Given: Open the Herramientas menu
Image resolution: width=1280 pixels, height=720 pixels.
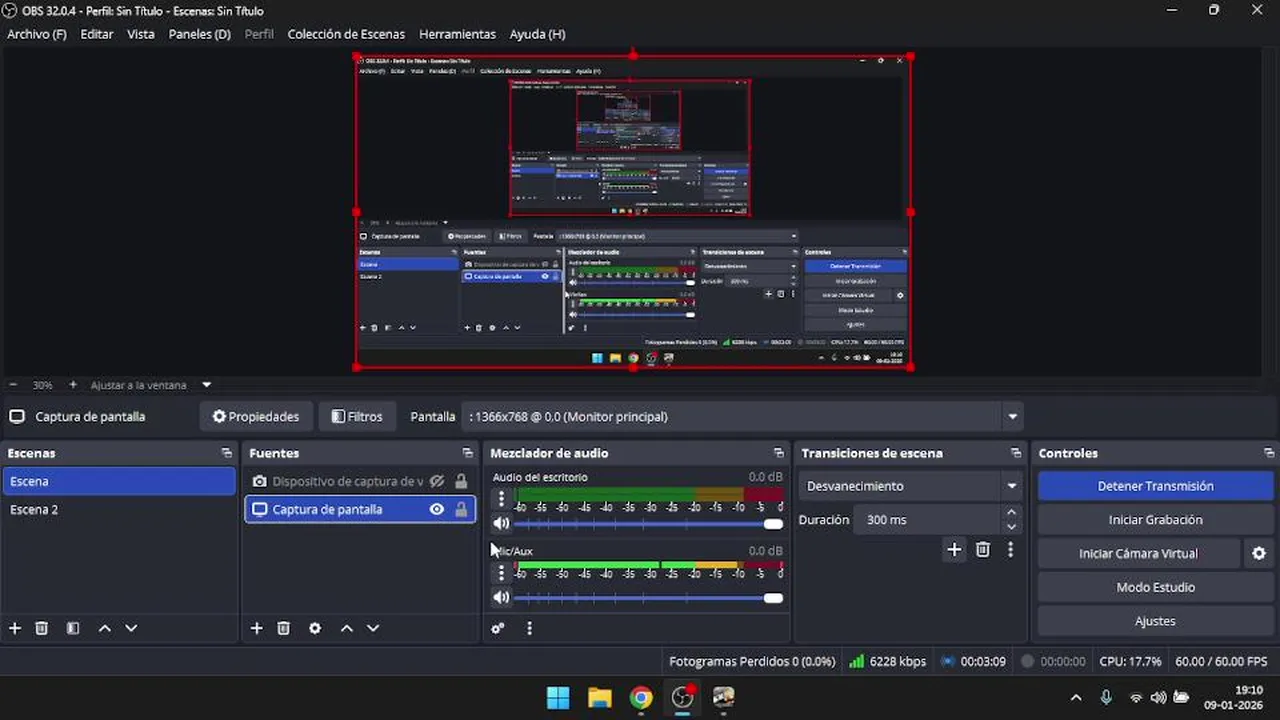Looking at the screenshot, I should 457,34.
